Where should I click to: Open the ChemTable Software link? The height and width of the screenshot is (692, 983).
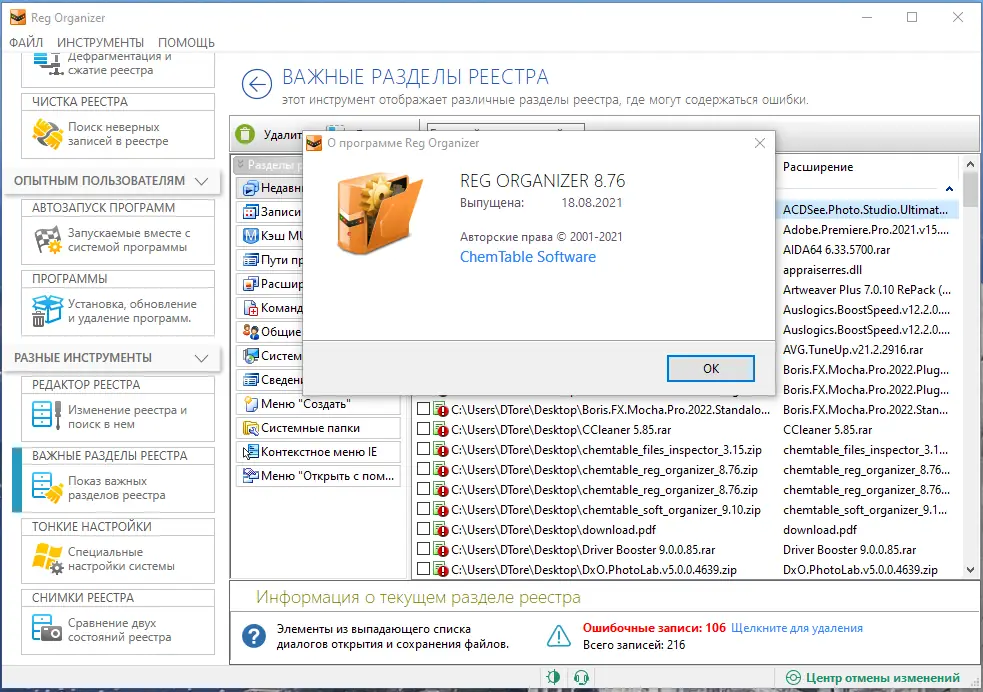(x=528, y=257)
